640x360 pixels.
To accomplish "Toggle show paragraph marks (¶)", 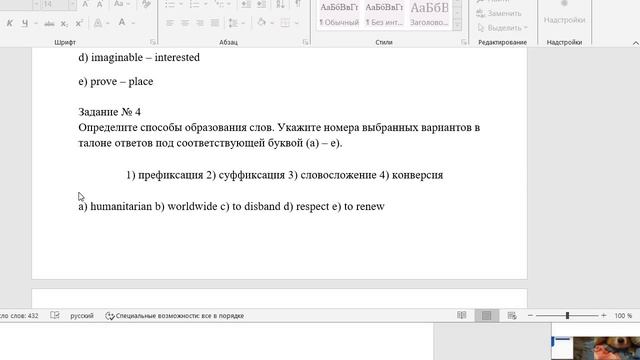I will point(298,4).
